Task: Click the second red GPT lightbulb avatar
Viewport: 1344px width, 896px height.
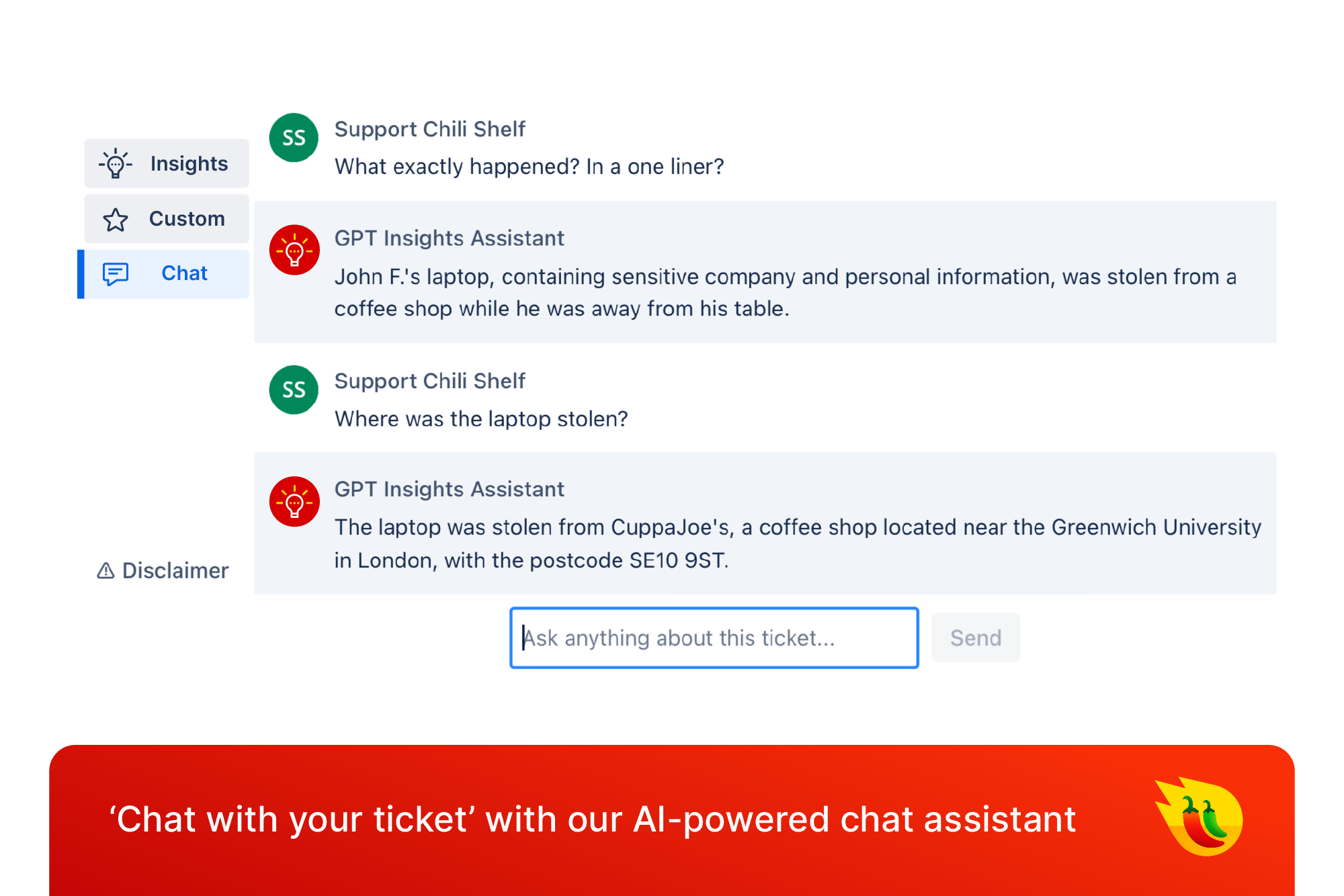Action: click(x=294, y=502)
